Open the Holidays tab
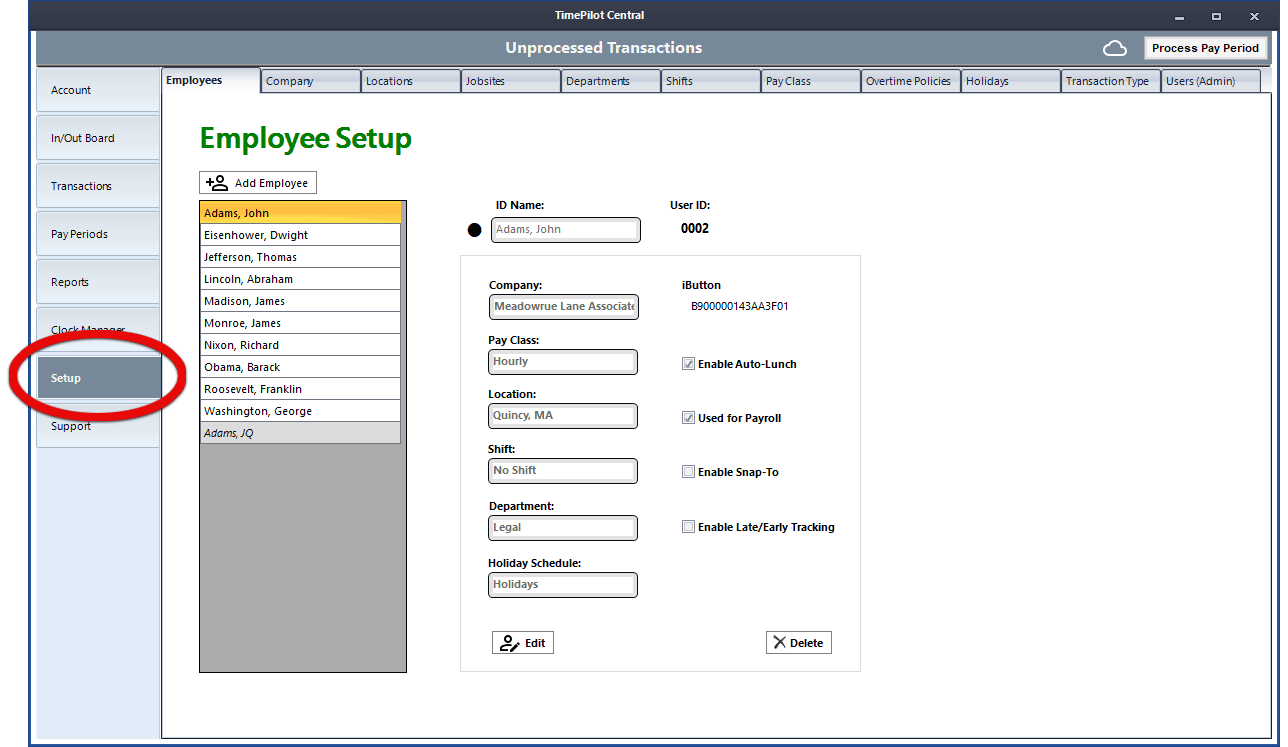Image resolution: width=1288 pixels, height=747 pixels. point(1010,80)
